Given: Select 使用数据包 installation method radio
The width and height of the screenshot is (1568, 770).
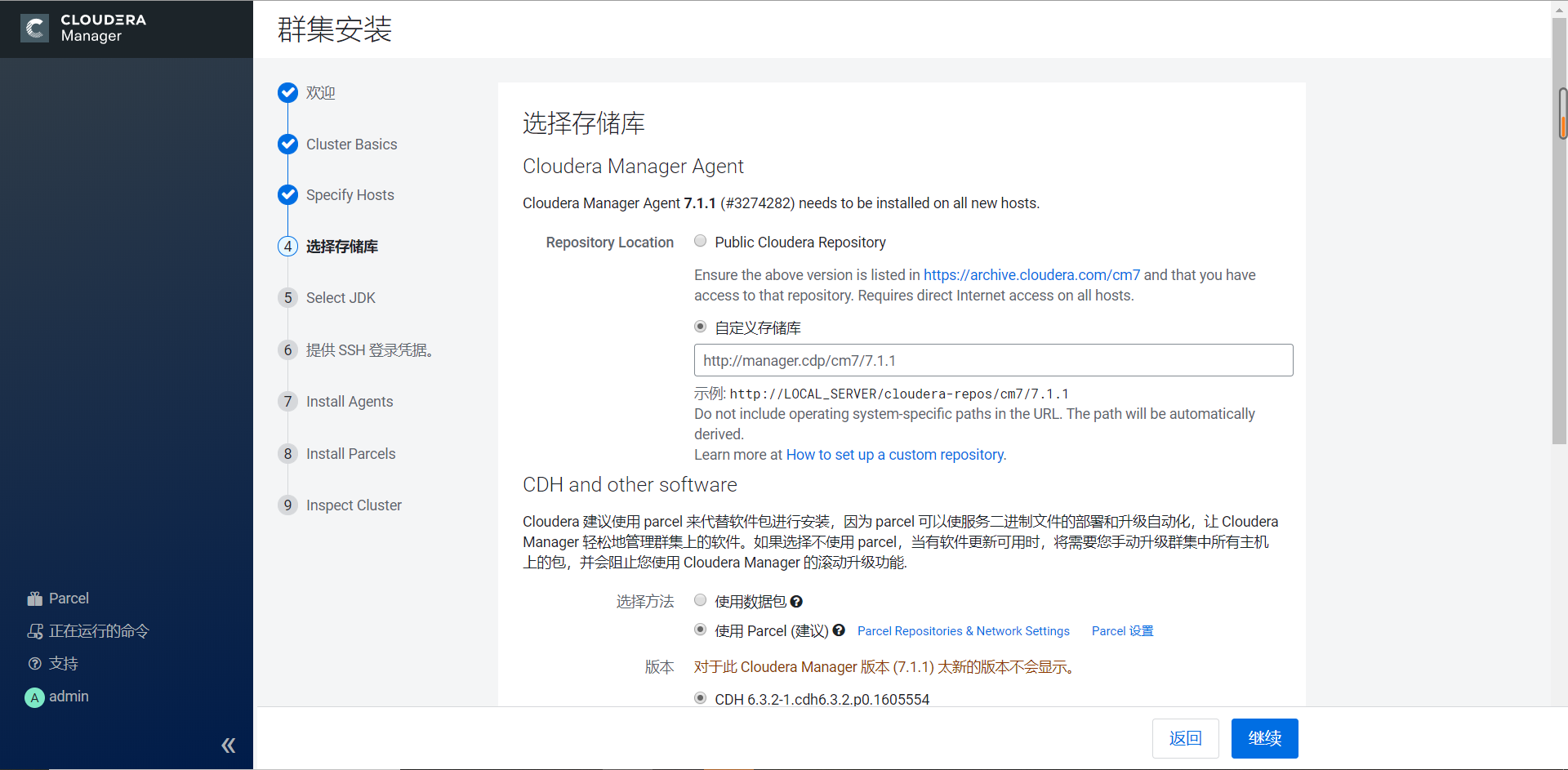Looking at the screenshot, I should [700, 600].
